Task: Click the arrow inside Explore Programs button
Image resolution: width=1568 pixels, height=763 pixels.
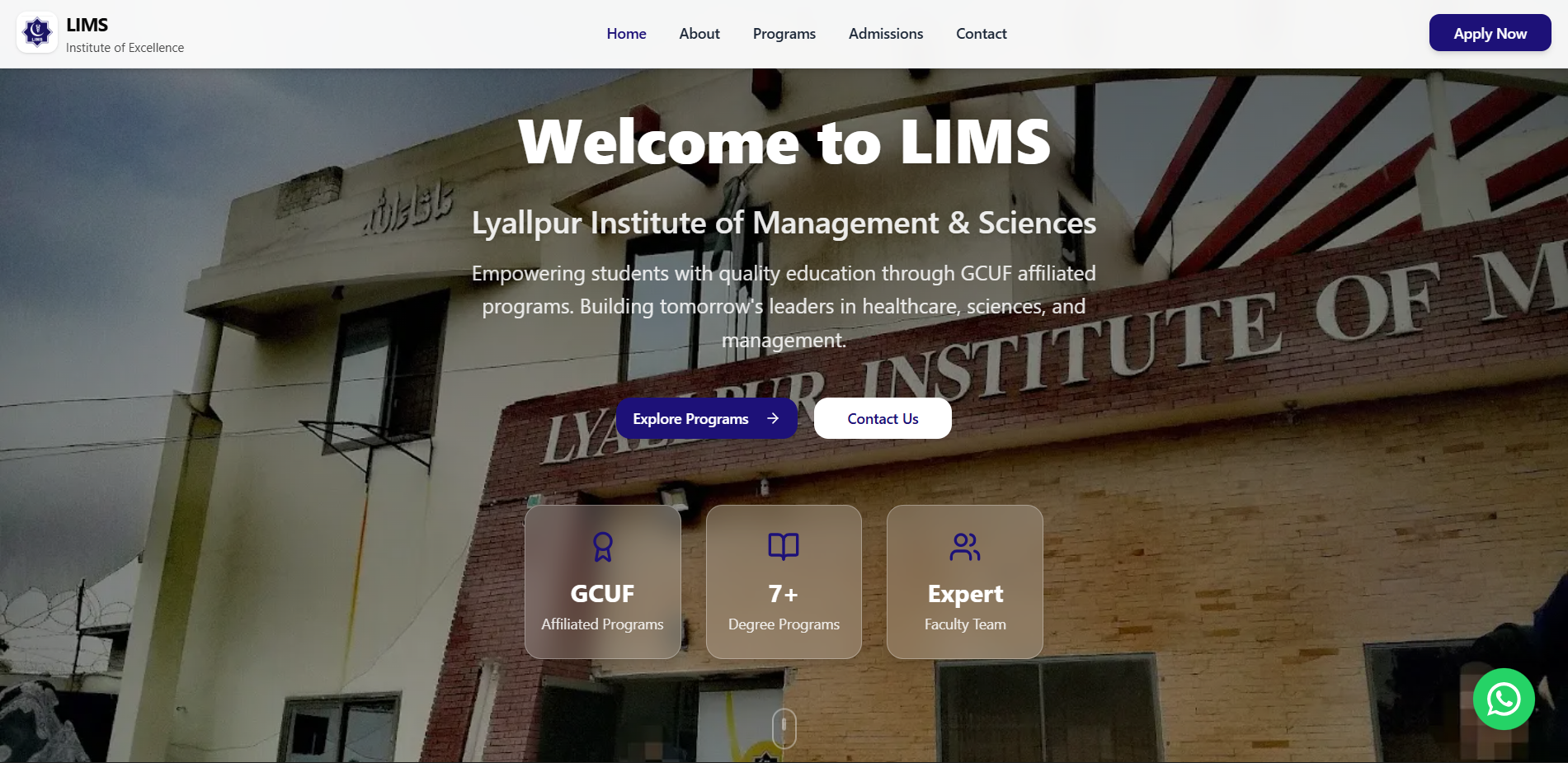Action: coord(772,418)
